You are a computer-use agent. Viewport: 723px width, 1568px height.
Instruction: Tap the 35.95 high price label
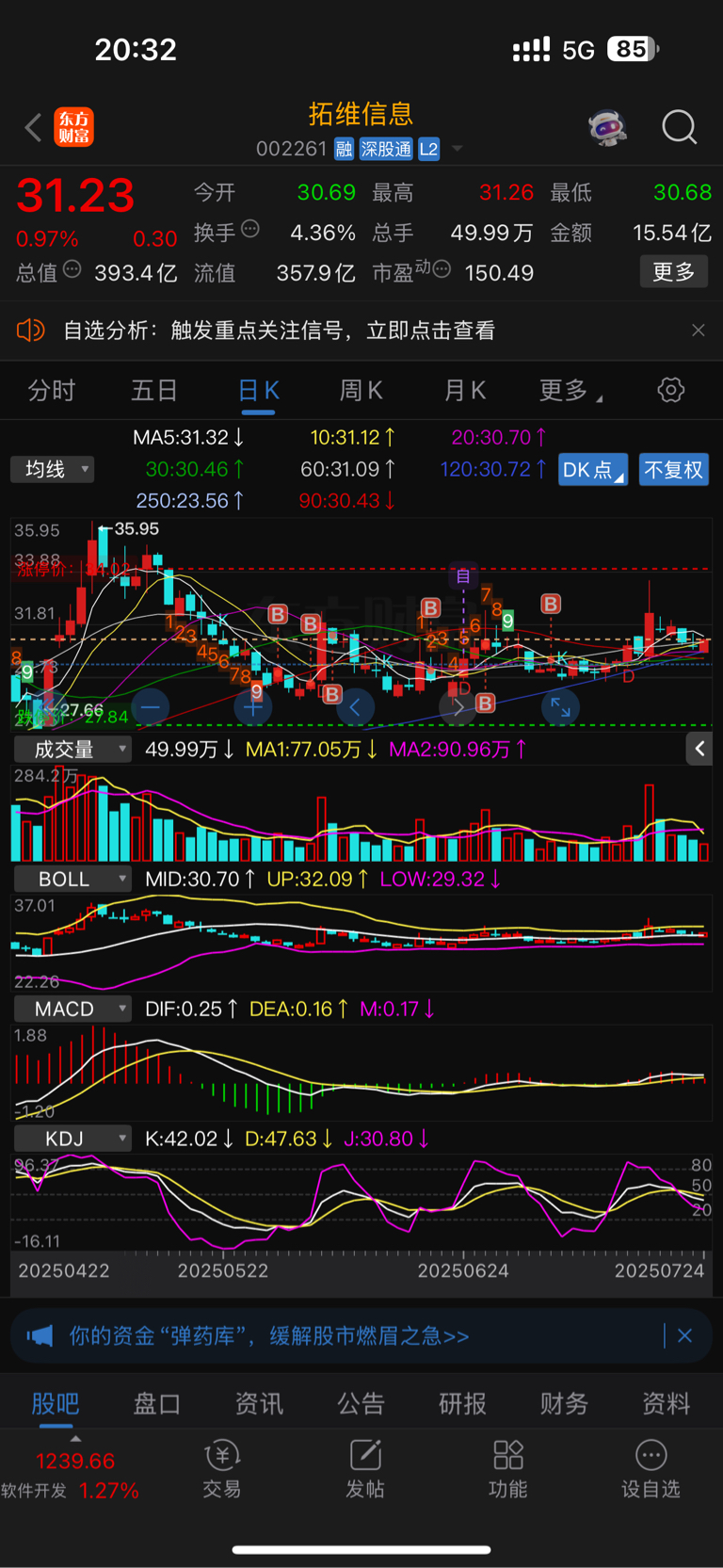[x=137, y=528]
